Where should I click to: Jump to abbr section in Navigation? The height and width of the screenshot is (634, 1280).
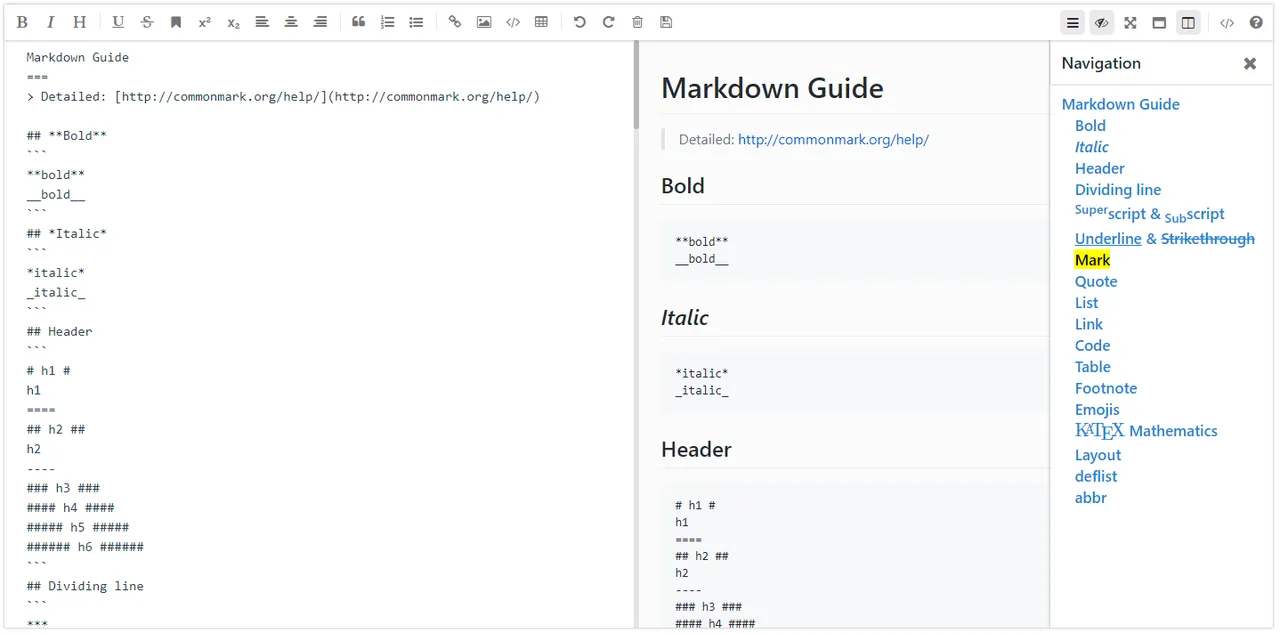point(1090,498)
